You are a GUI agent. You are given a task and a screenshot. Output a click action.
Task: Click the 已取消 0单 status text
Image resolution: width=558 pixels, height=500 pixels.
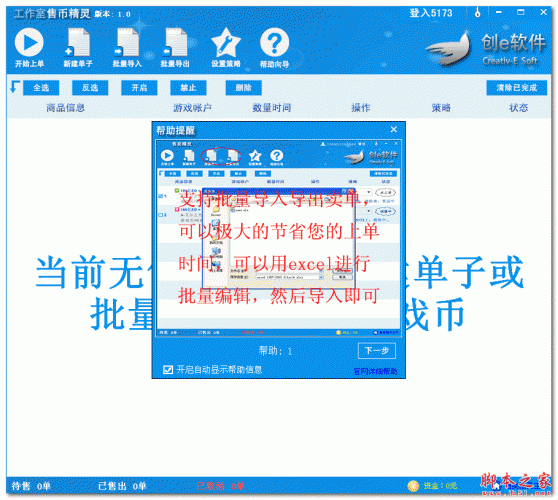tap(220, 486)
